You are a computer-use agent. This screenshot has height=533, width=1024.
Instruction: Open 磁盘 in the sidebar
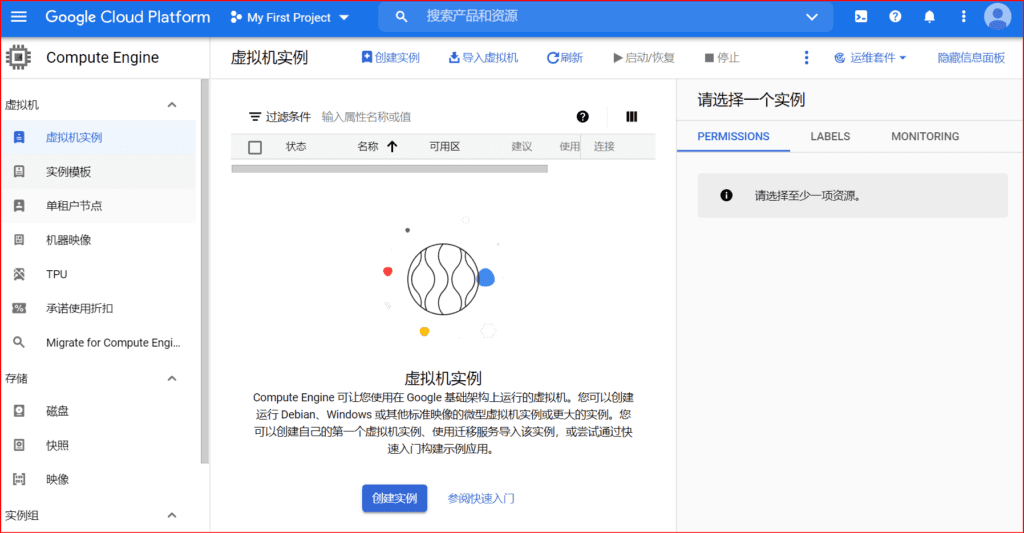(x=98, y=411)
